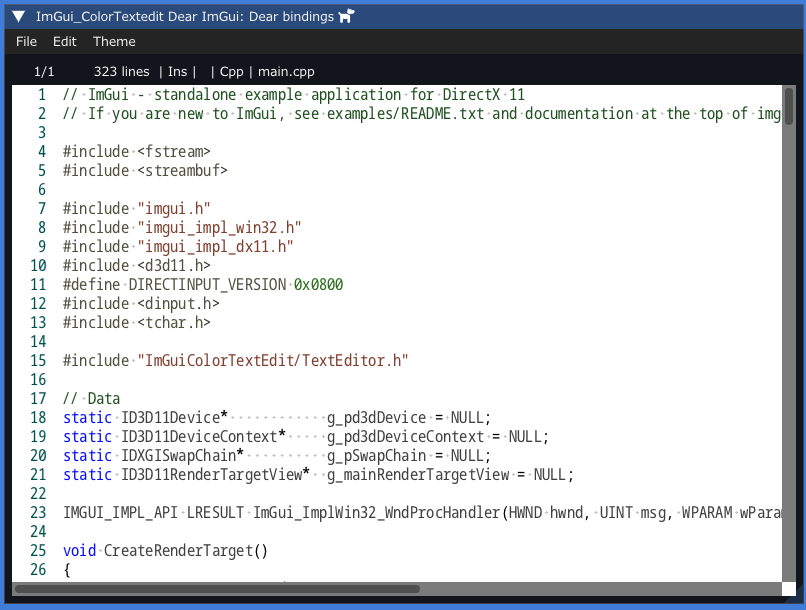Click 'examples/README.txt' in line 2 comment
The width and height of the screenshot is (806, 610).
pyautogui.click(x=406, y=114)
